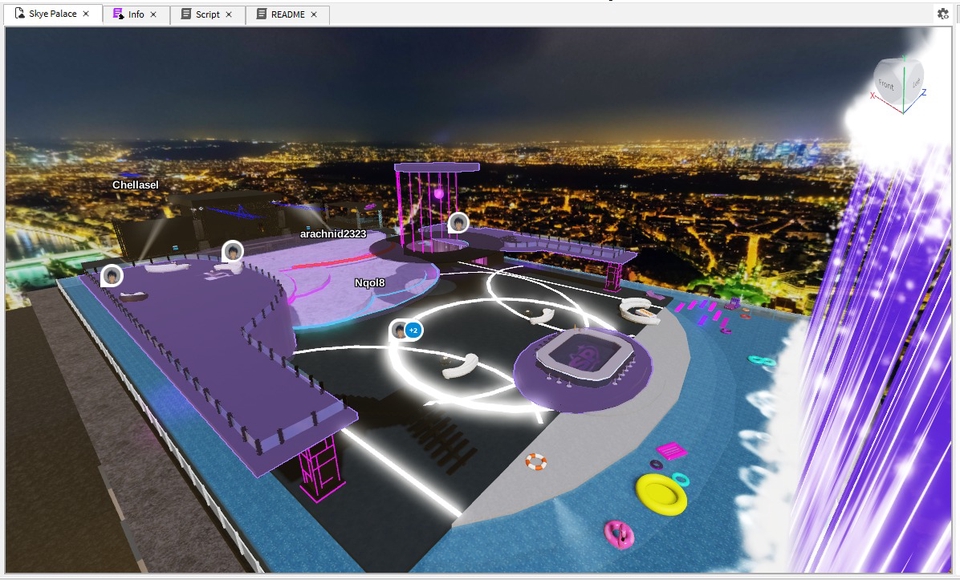Select the Skye Palace tab
This screenshot has height=580, width=960.
pyautogui.click(x=52, y=14)
